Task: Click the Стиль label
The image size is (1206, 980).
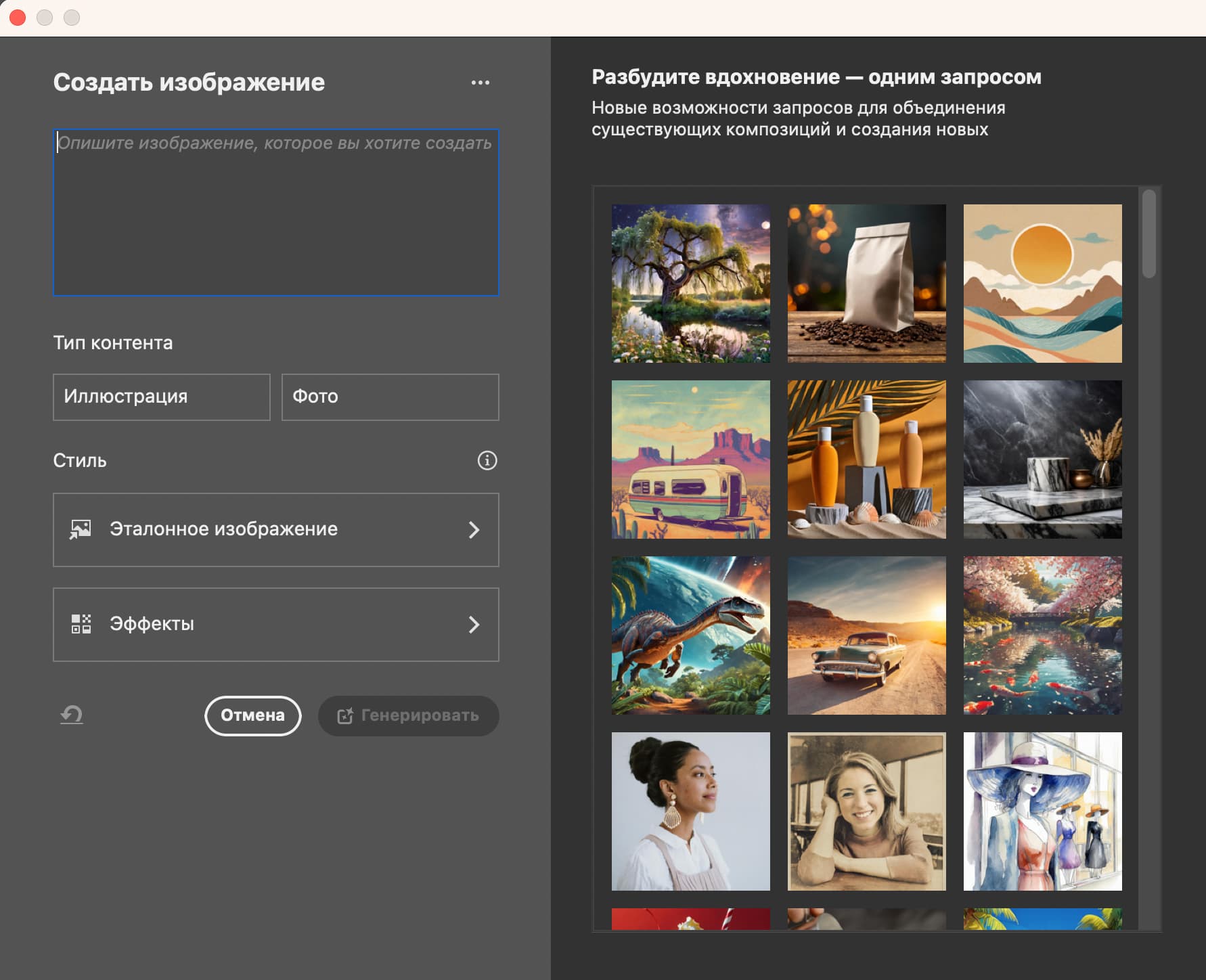Action: tap(80, 461)
